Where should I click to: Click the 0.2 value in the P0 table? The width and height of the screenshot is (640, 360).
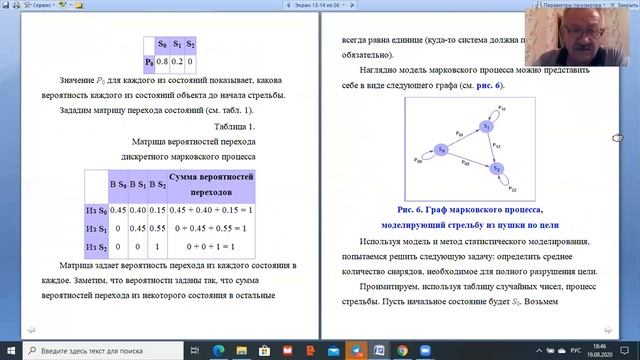(177, 62)
